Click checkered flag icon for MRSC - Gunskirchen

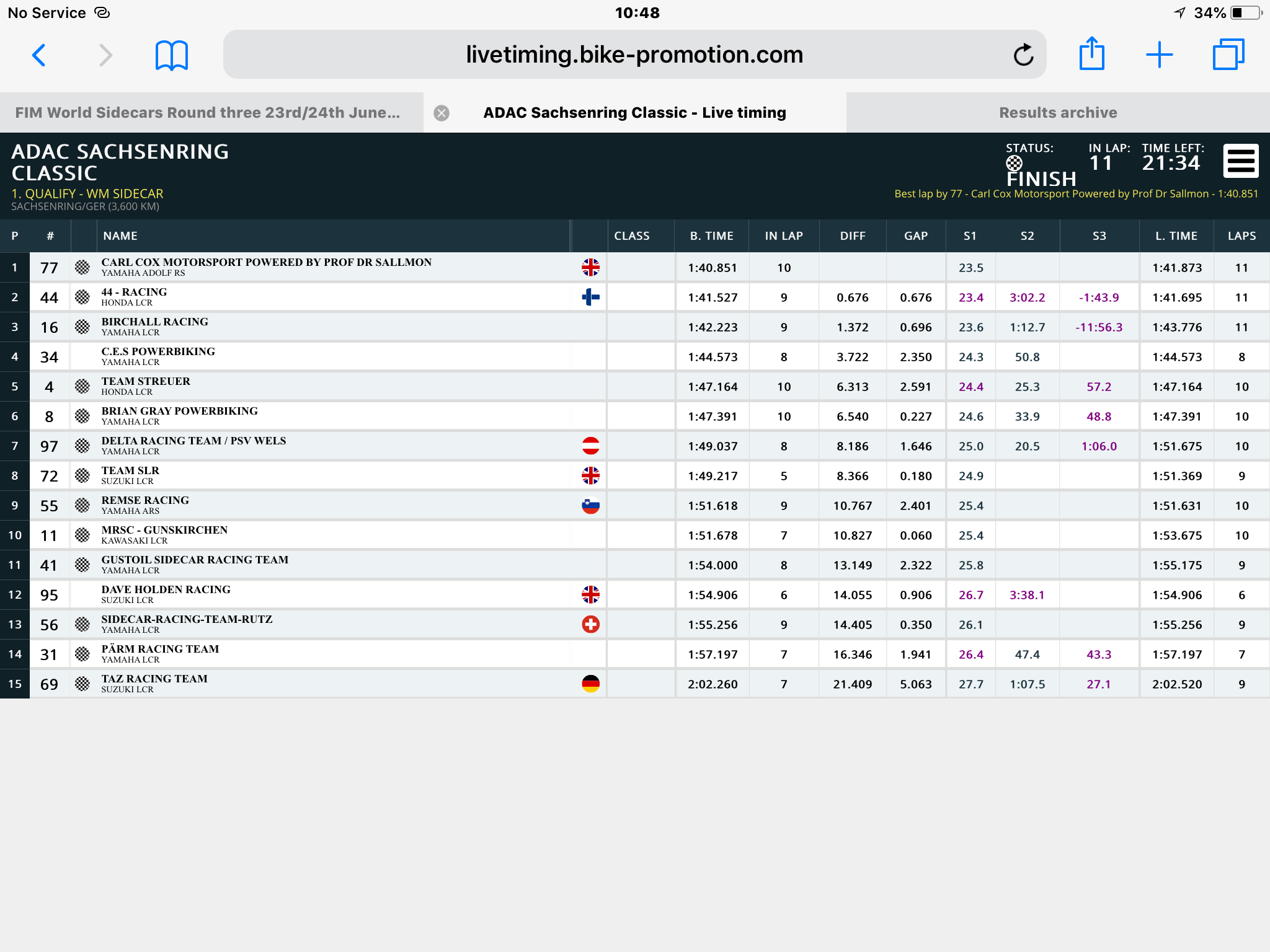tap(82, 535)
